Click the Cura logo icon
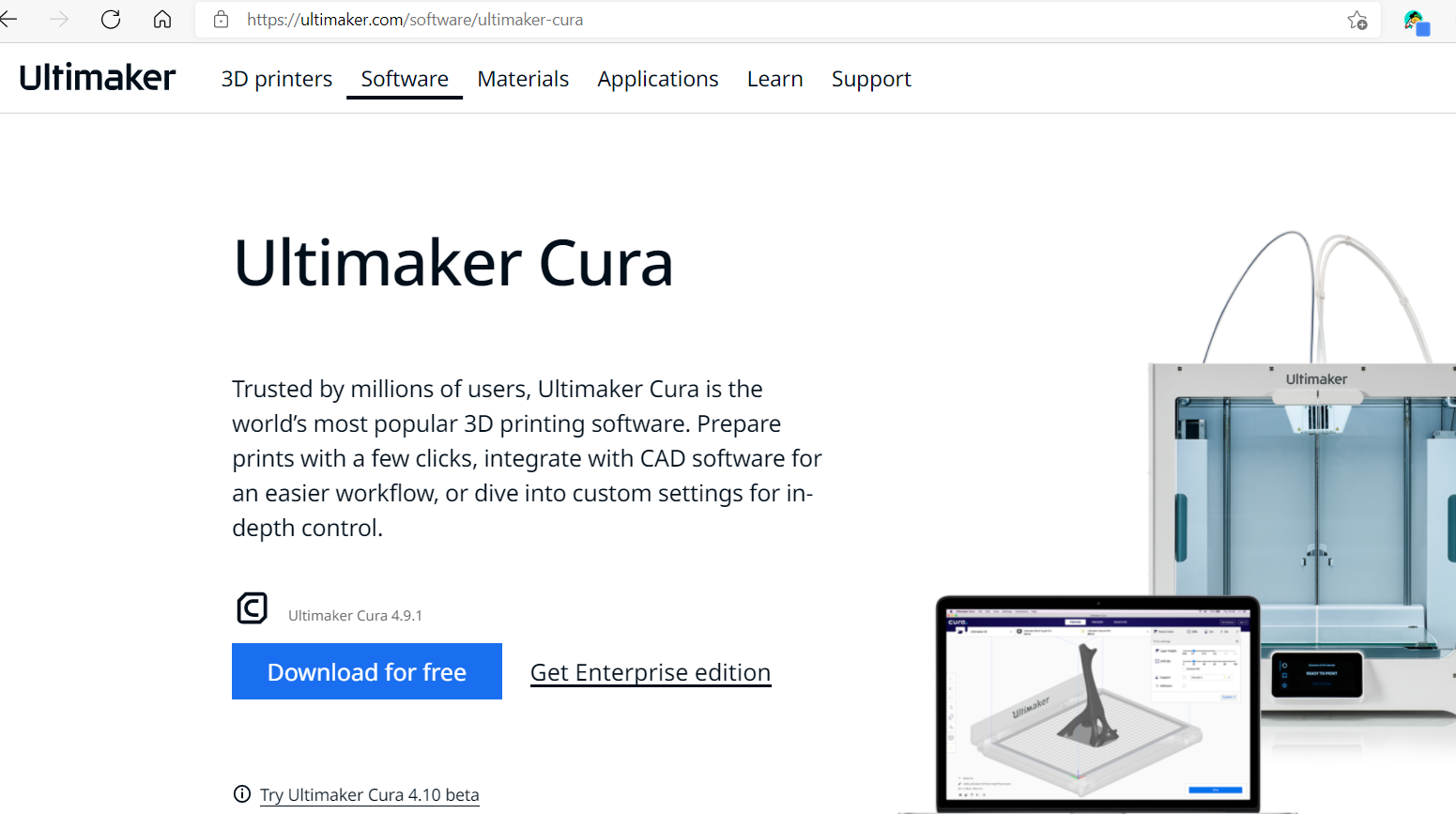Image resolution: width=1456 pixels, height=814 pixels. tap(253, 608)
